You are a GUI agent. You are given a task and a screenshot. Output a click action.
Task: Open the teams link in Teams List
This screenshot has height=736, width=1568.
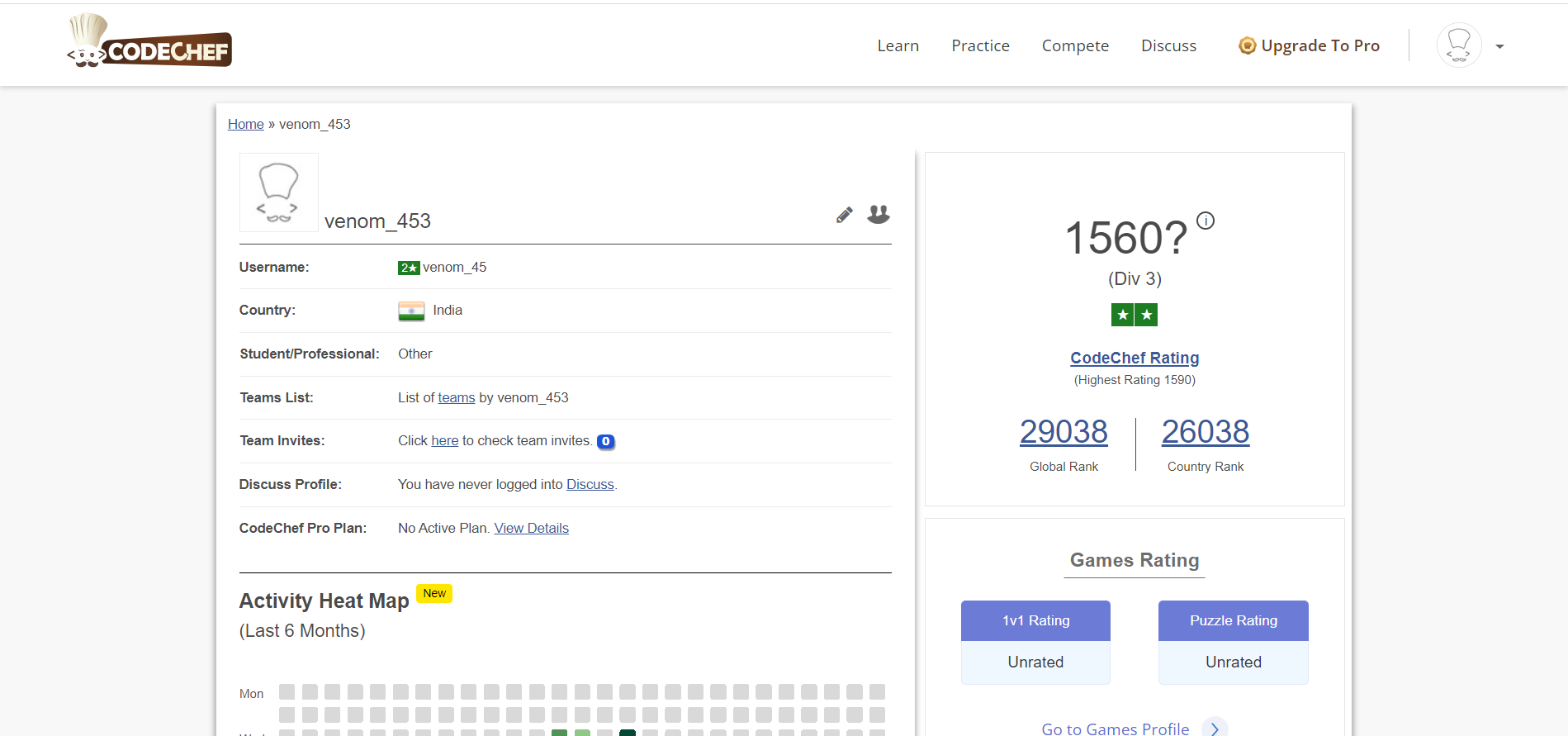(x=457, y=397)
